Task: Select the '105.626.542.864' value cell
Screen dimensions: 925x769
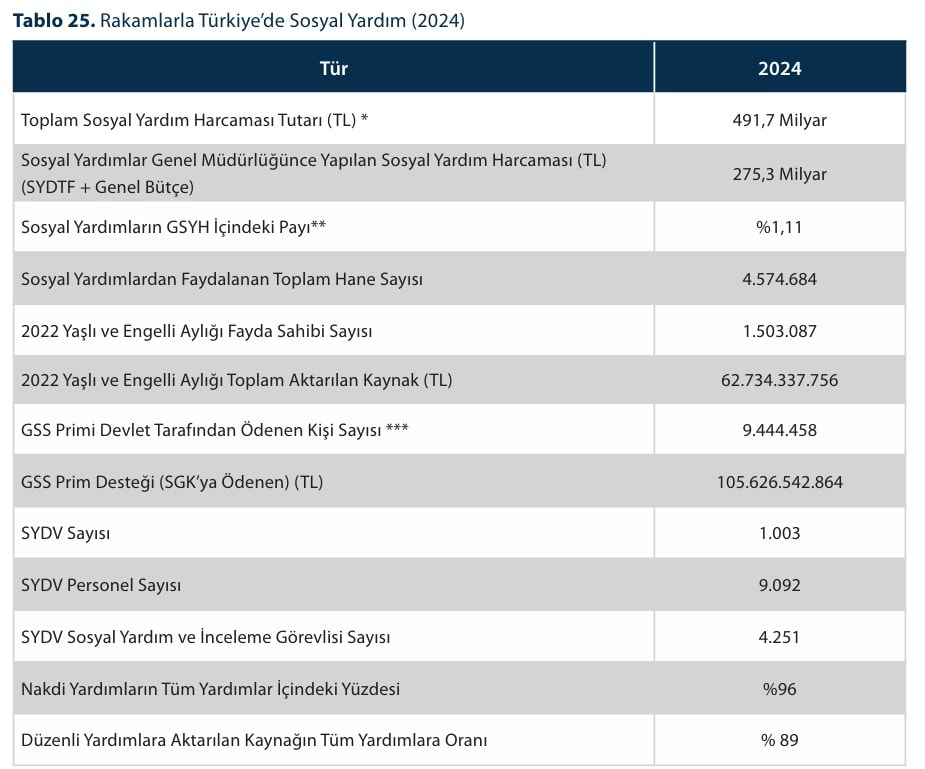Action: pos(779,482)
